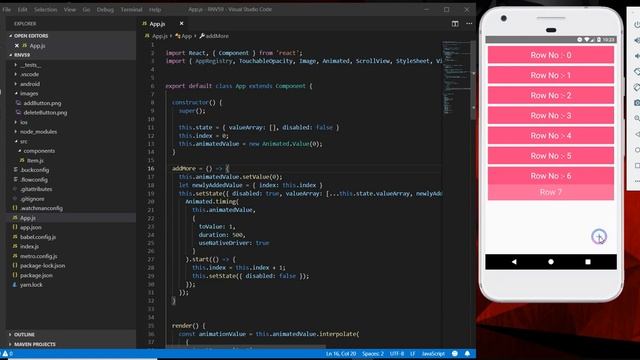Screen dimensions: 640x360
Task: Click the App.js breadcrumb
Action: coord(156,36)
